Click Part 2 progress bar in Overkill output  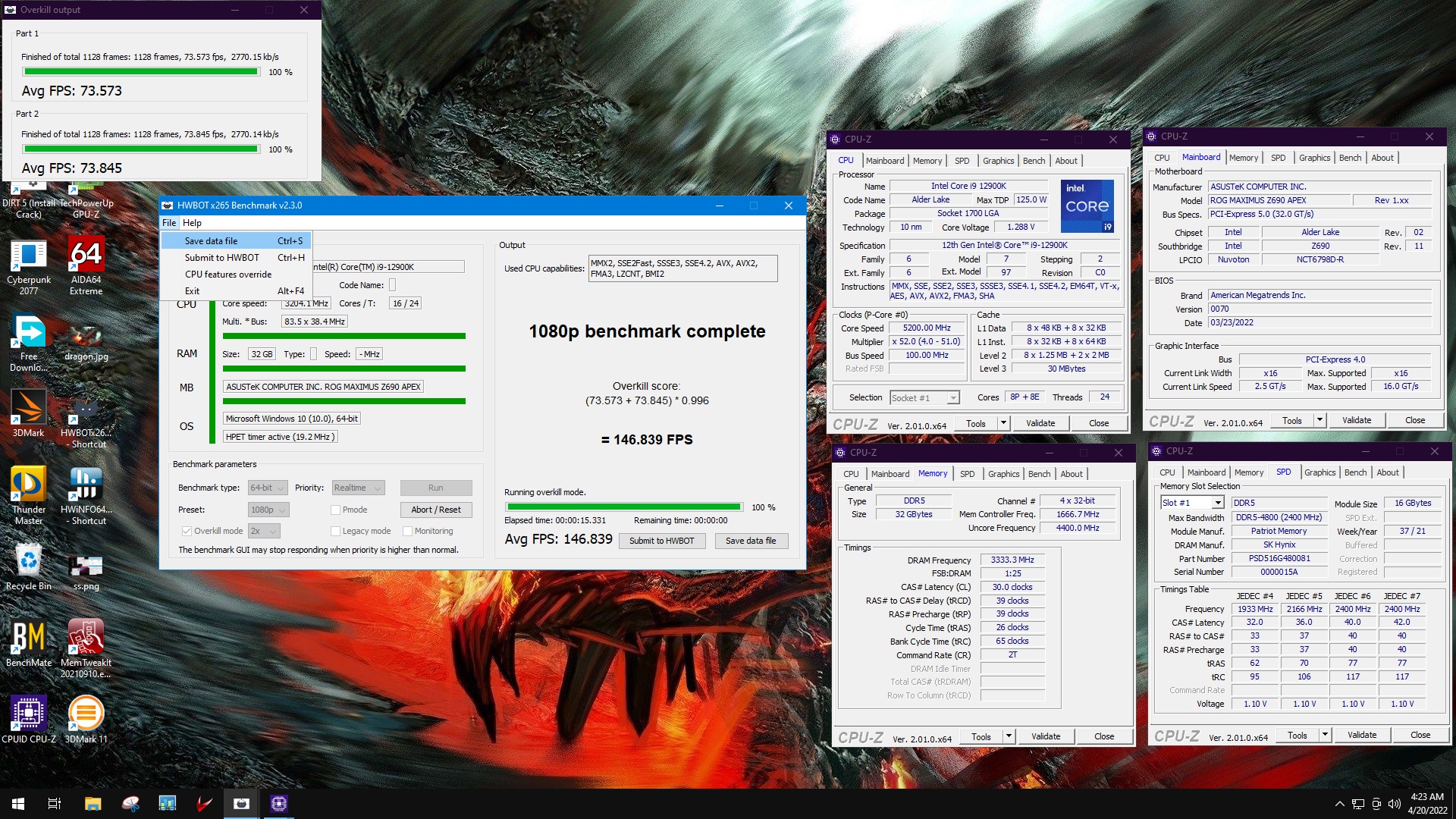(x=141, y=149)
